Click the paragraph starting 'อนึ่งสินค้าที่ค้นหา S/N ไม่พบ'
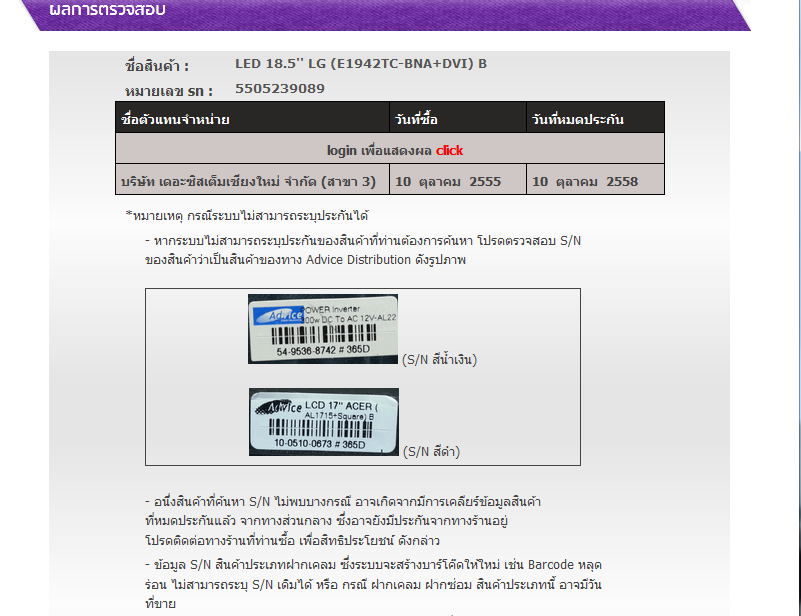The image size is (801, 616). [343, 521]
